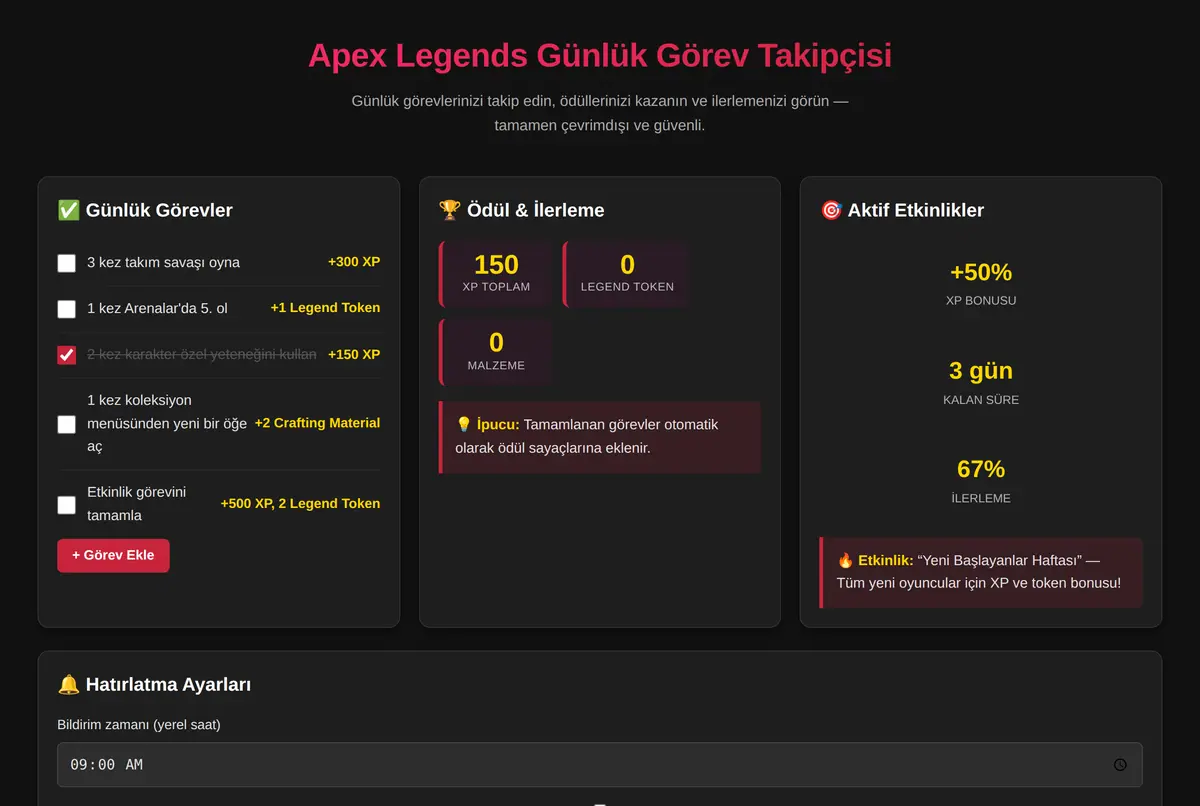Image resolution: width=1200 pixels, height=806 pixels.
Task: Click the target icon beside Aktif Etkinlikler
Action: (831, 210)
